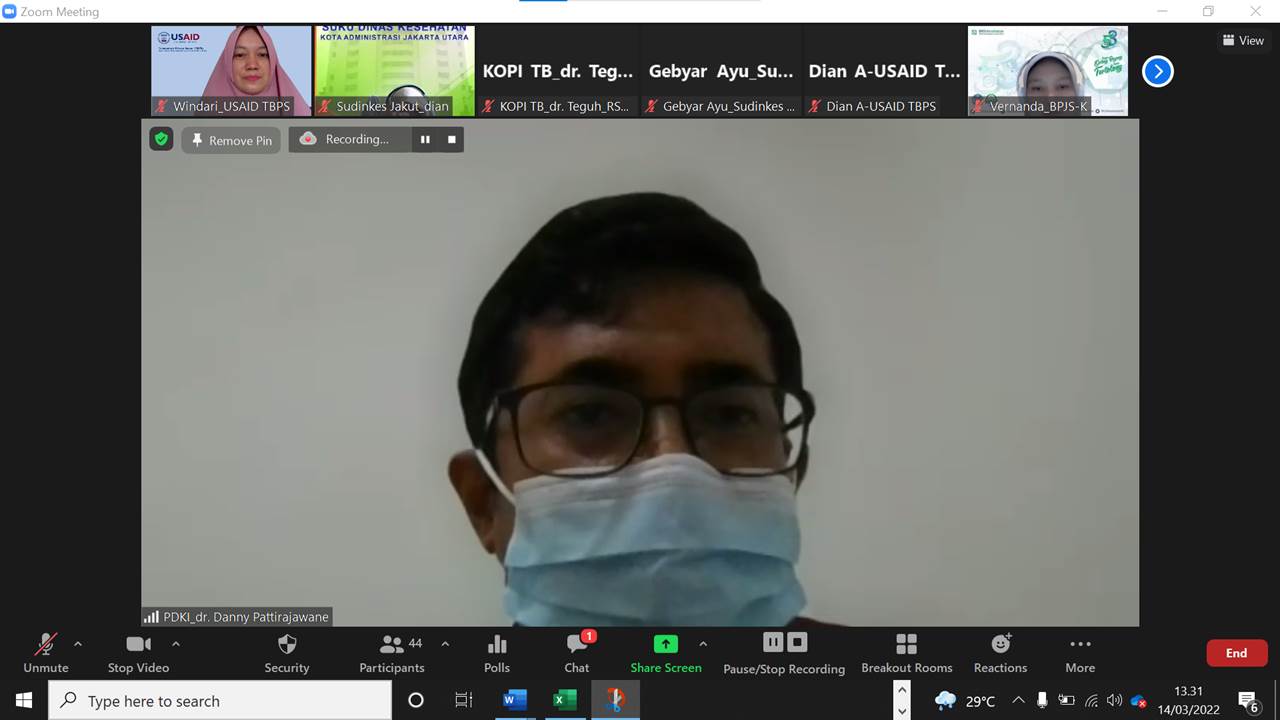Click the Remove Pin button
The width and height of the screenshot is (1280, 720).
pyautogui.click(x=231, y=140)
